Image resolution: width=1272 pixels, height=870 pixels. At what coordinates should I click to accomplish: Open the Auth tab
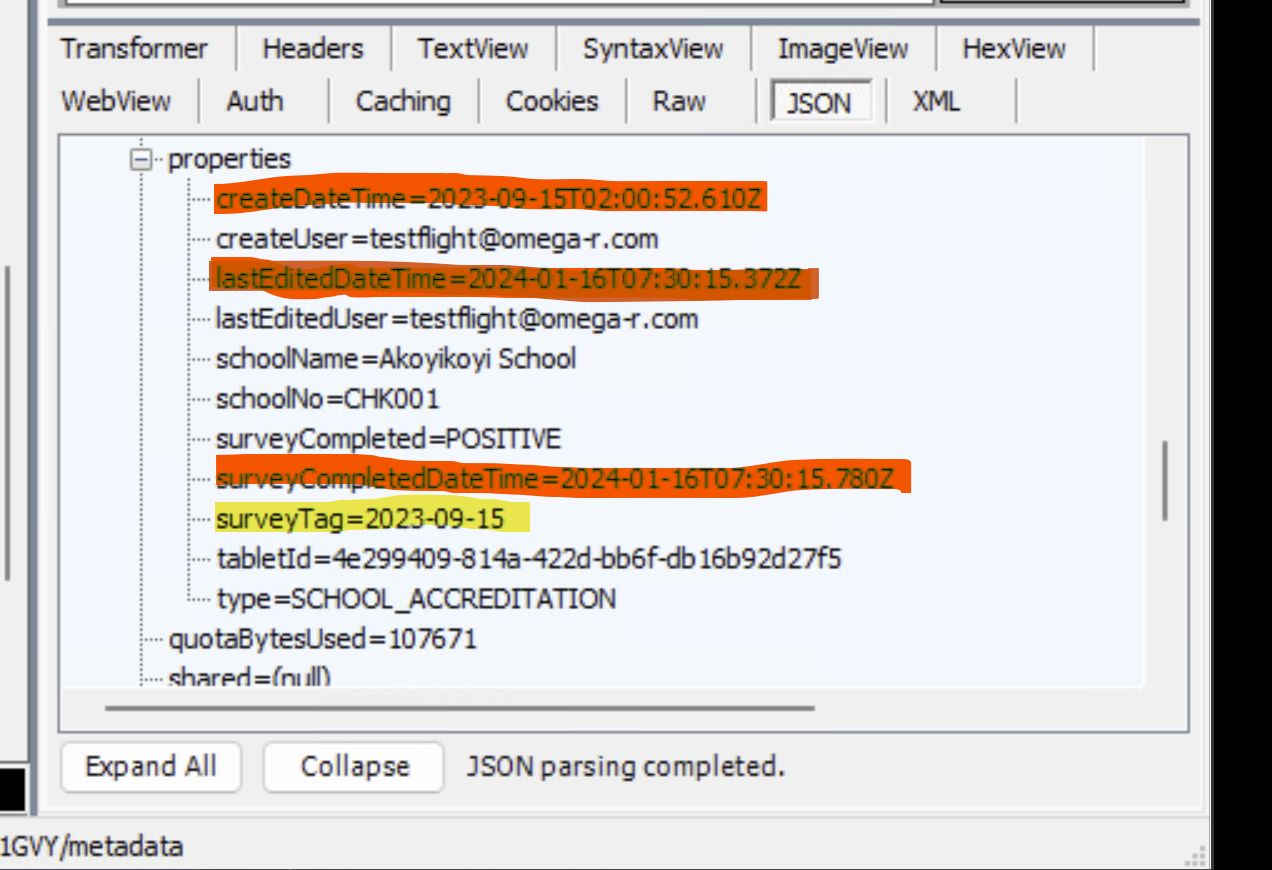(255, 101)
